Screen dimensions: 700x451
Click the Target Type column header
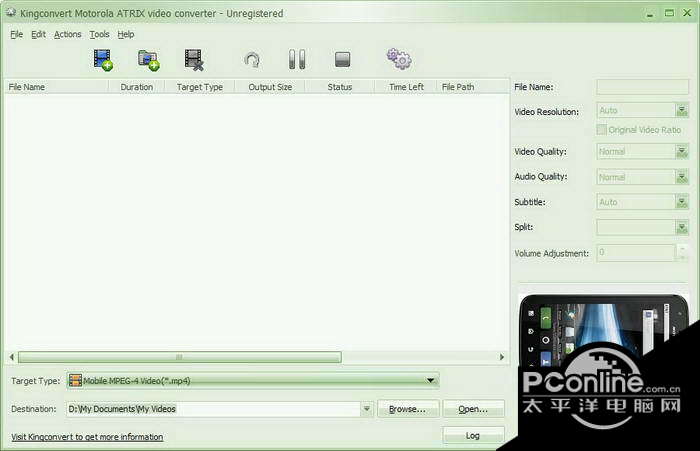[x=200, y=87]
